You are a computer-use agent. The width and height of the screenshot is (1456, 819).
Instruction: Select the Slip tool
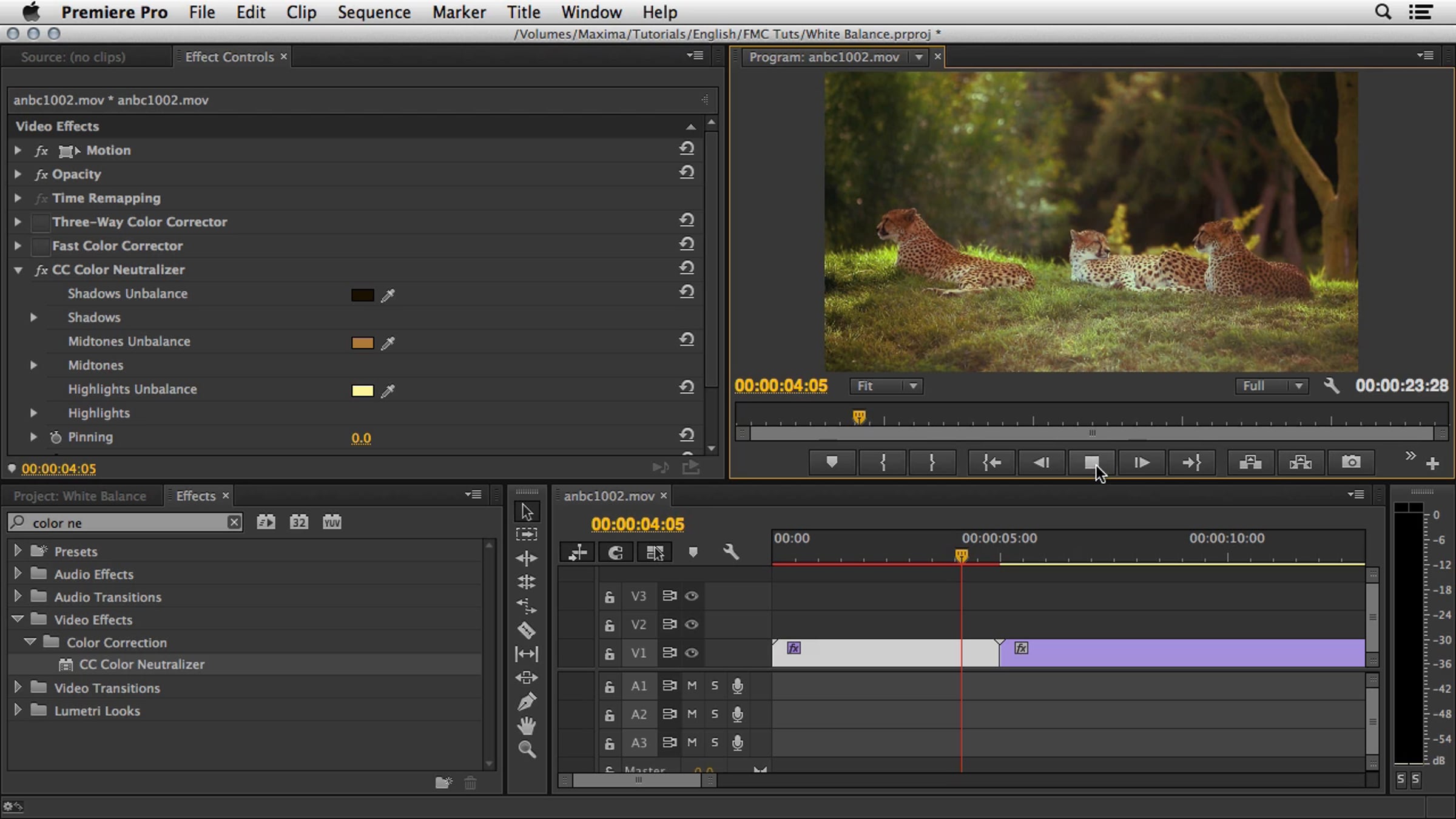(527, 654)
